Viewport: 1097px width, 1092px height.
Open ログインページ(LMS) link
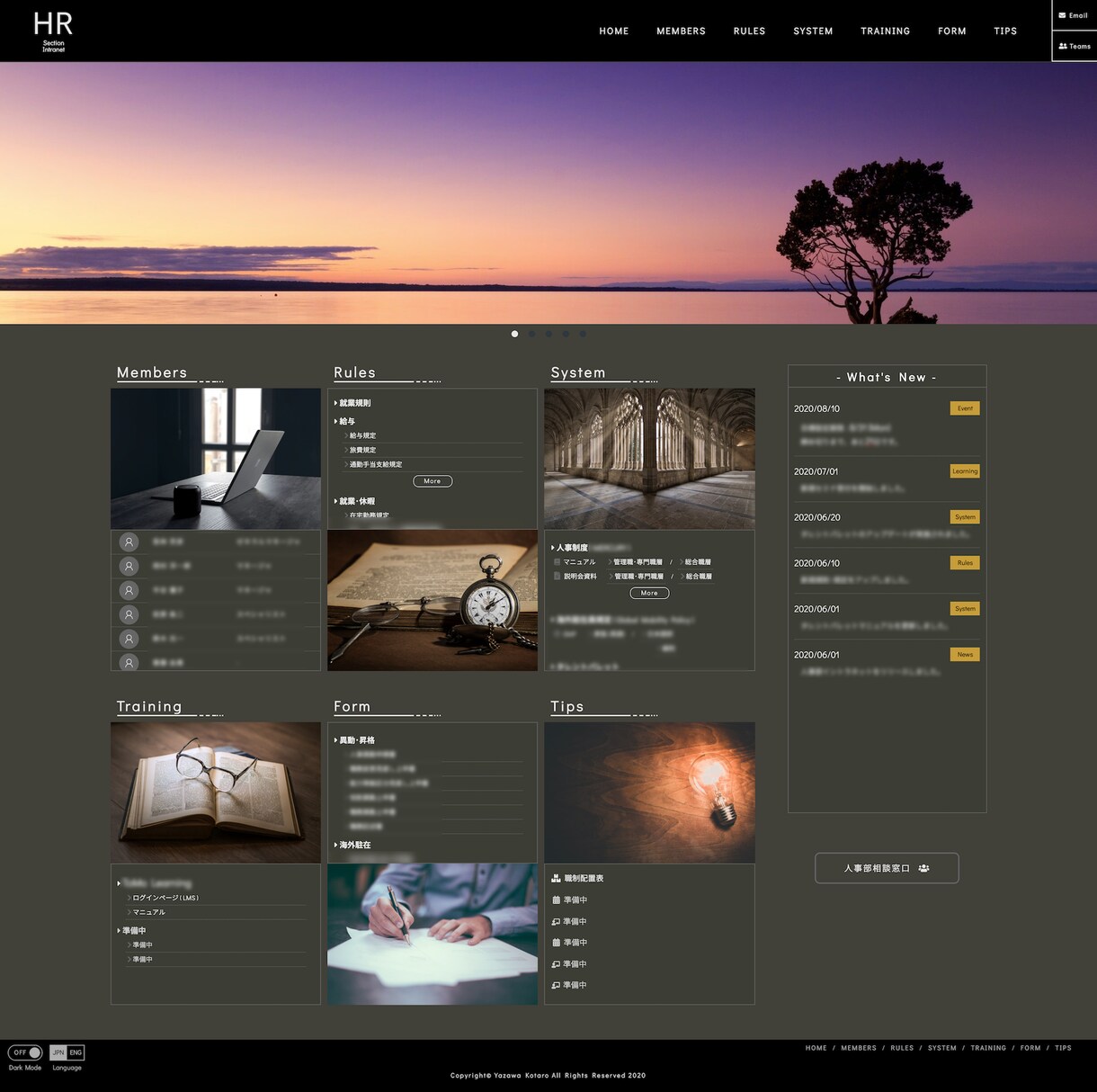coord(165,898)
